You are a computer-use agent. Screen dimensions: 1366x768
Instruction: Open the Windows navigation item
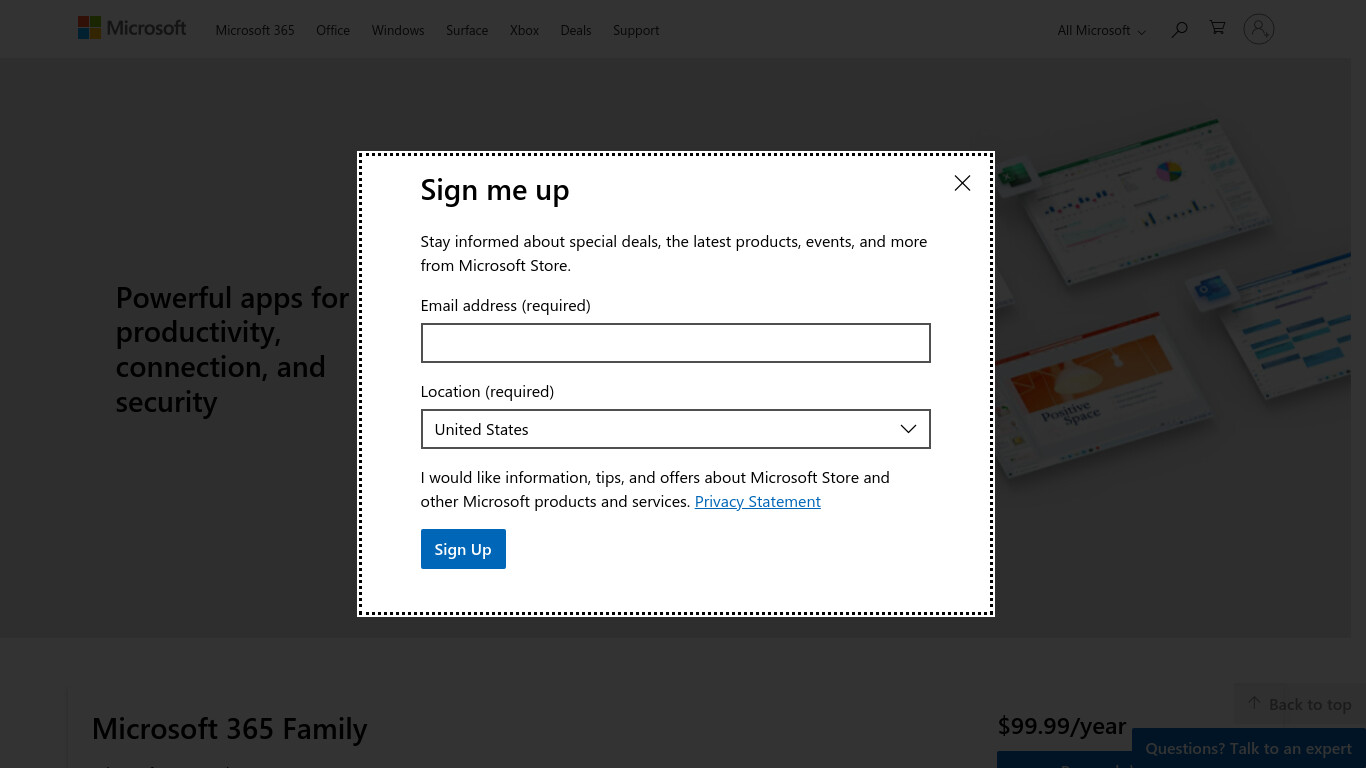point(398,31)
